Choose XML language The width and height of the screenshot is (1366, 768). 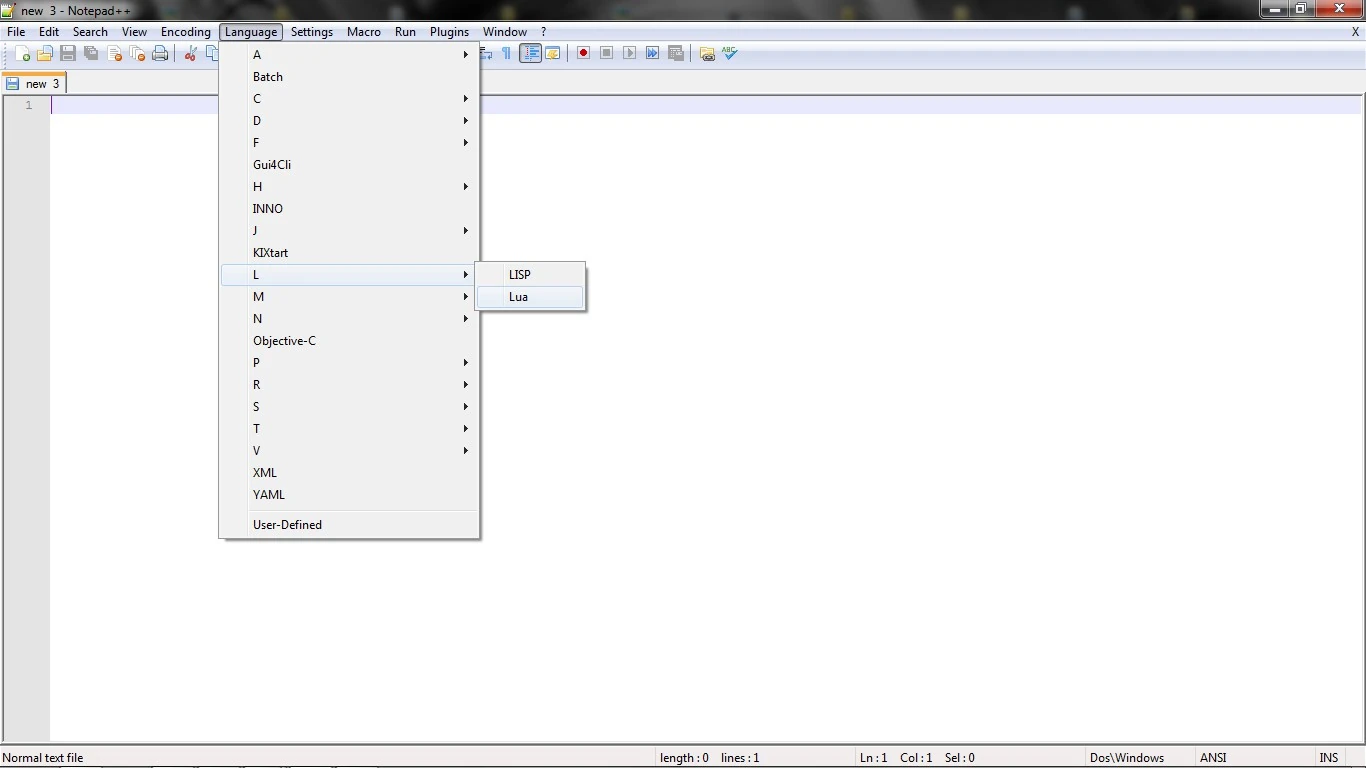click(x=350, y=473)
